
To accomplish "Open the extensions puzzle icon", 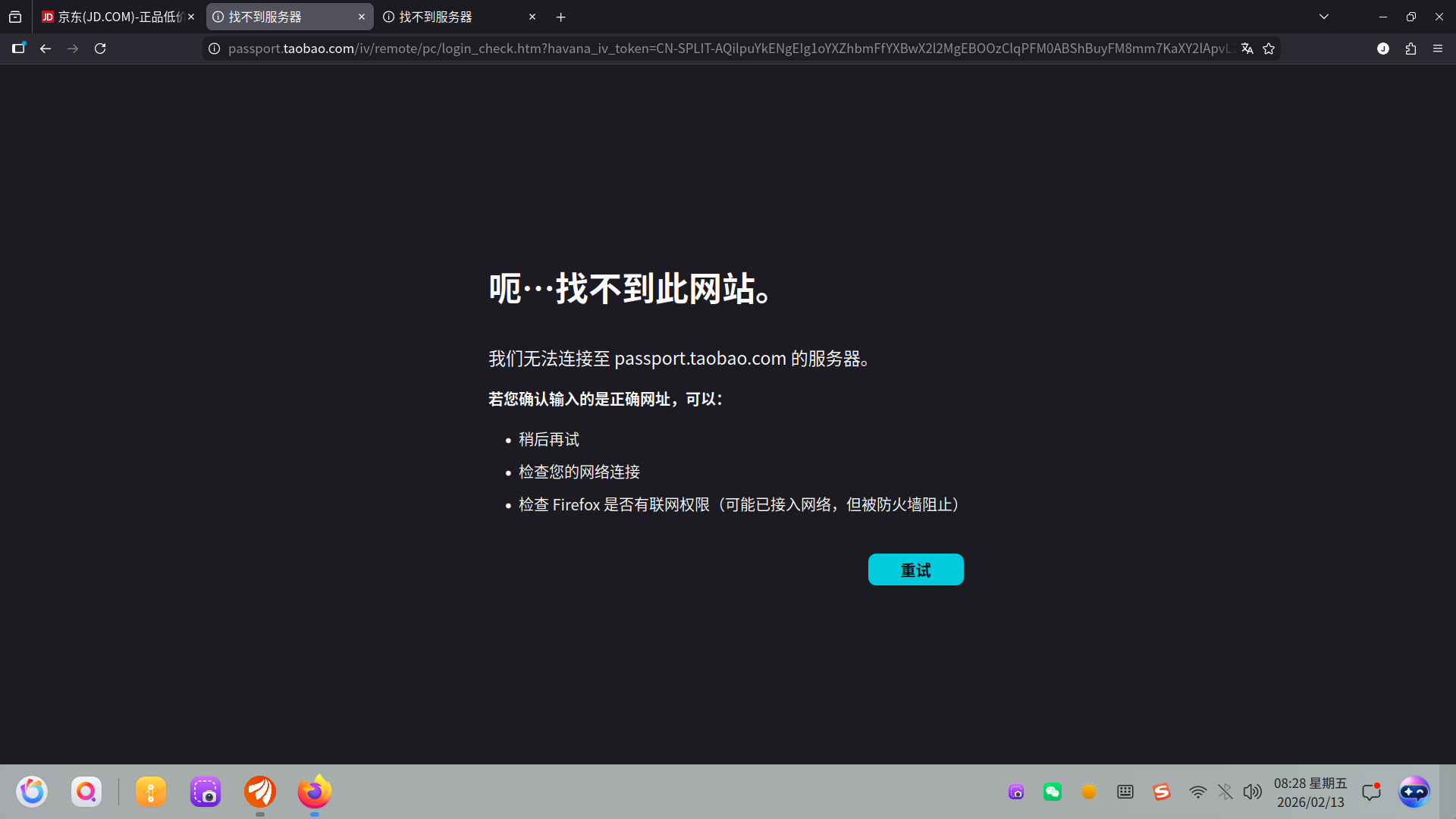I will (x=1410, y=49).
